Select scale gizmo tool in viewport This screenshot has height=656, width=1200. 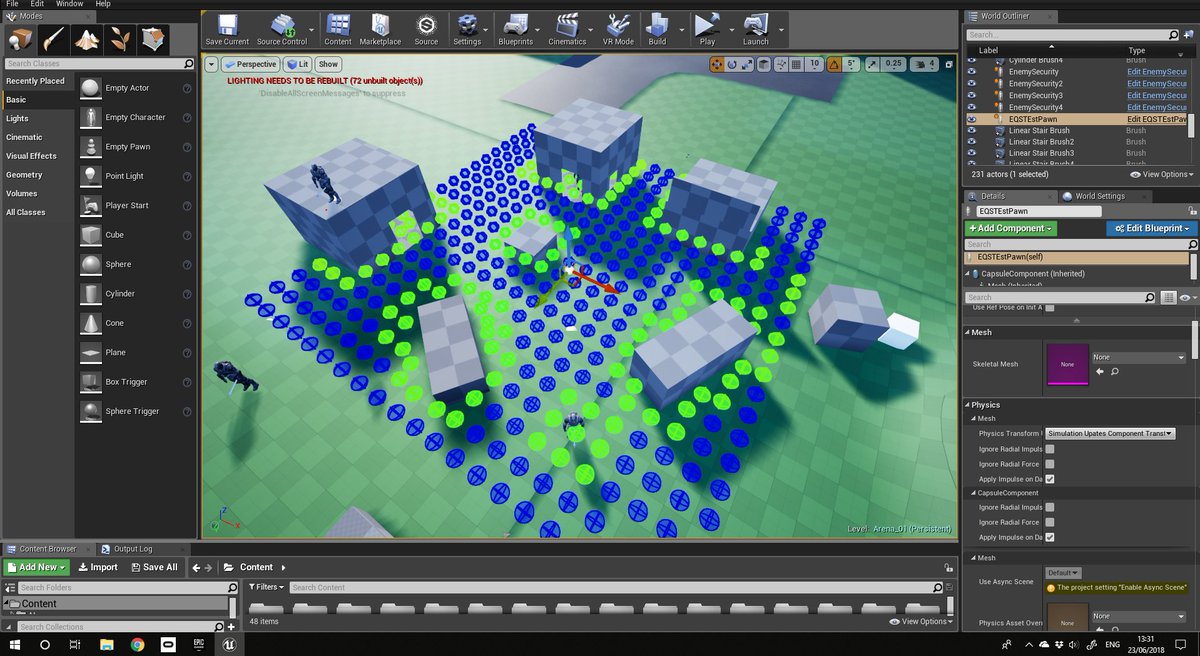[747, 64]
